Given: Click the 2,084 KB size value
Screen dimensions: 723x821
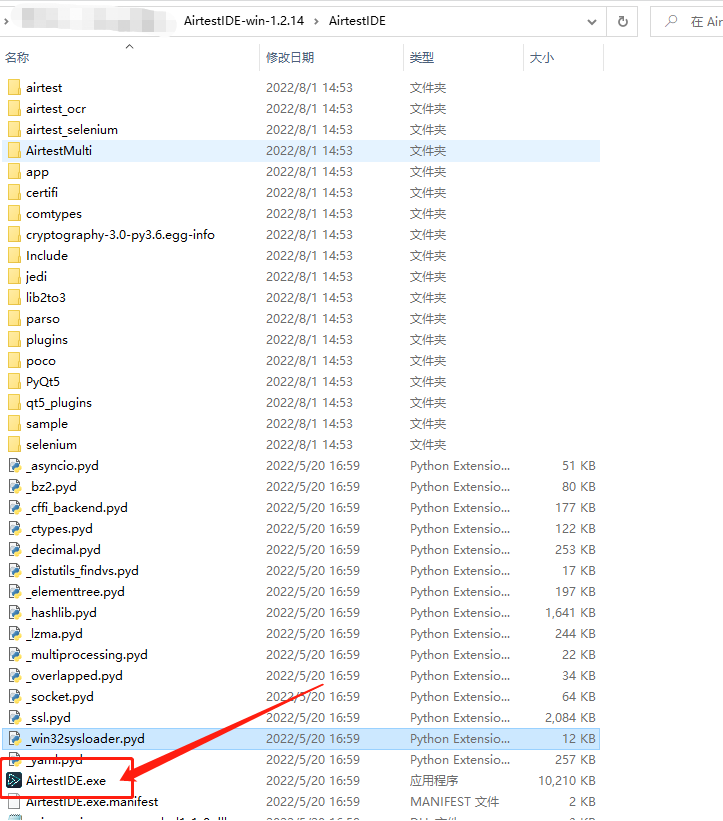Looking at the screenshot, I should tap(570, 717).
